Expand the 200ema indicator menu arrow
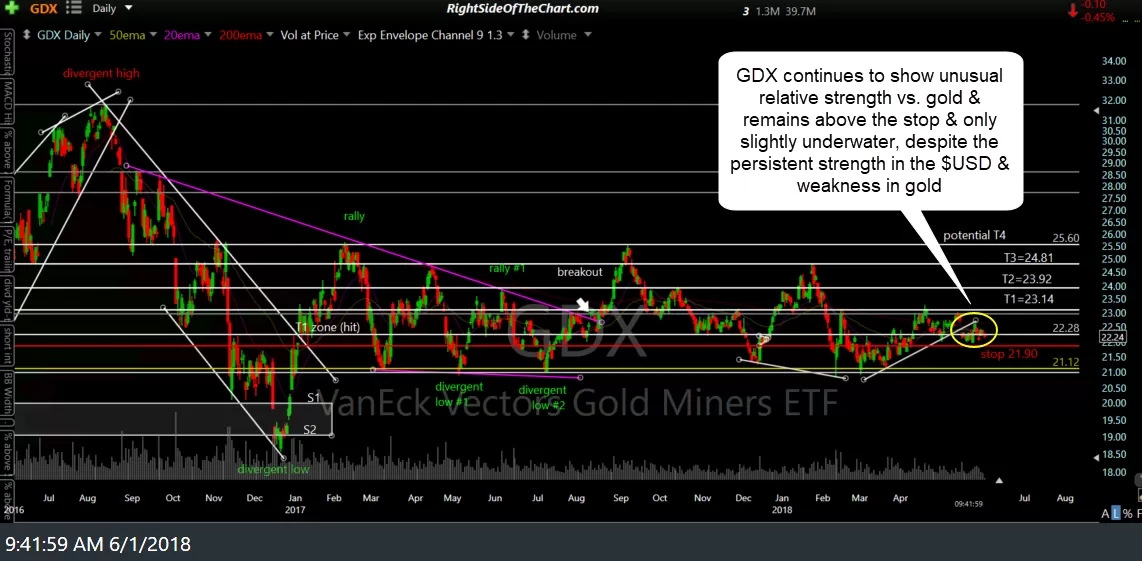Image resolution: width=1142 pixels, height=561 pixels. pos(269,35)
